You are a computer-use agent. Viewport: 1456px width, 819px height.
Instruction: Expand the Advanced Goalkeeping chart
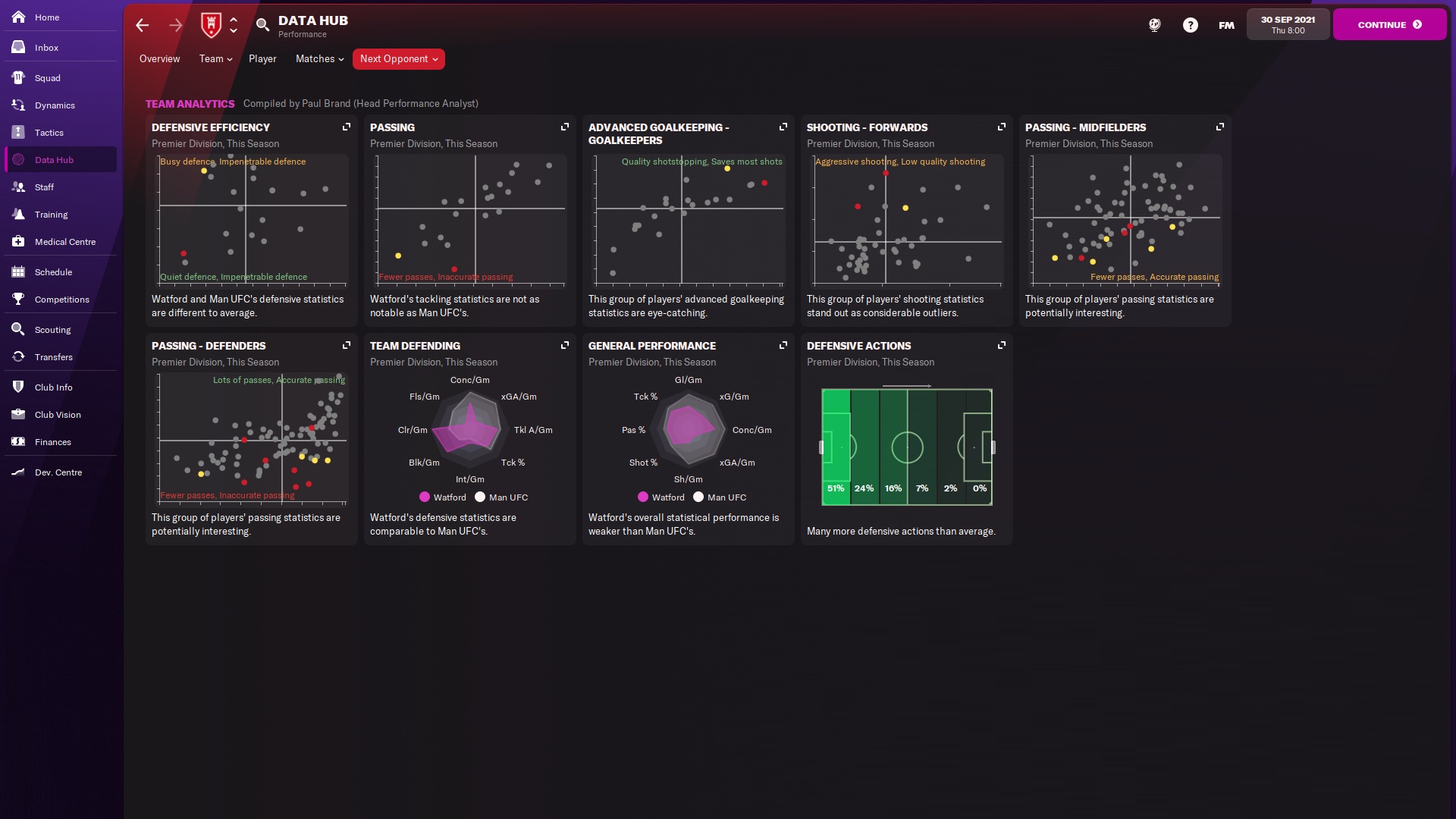(783, 127)
